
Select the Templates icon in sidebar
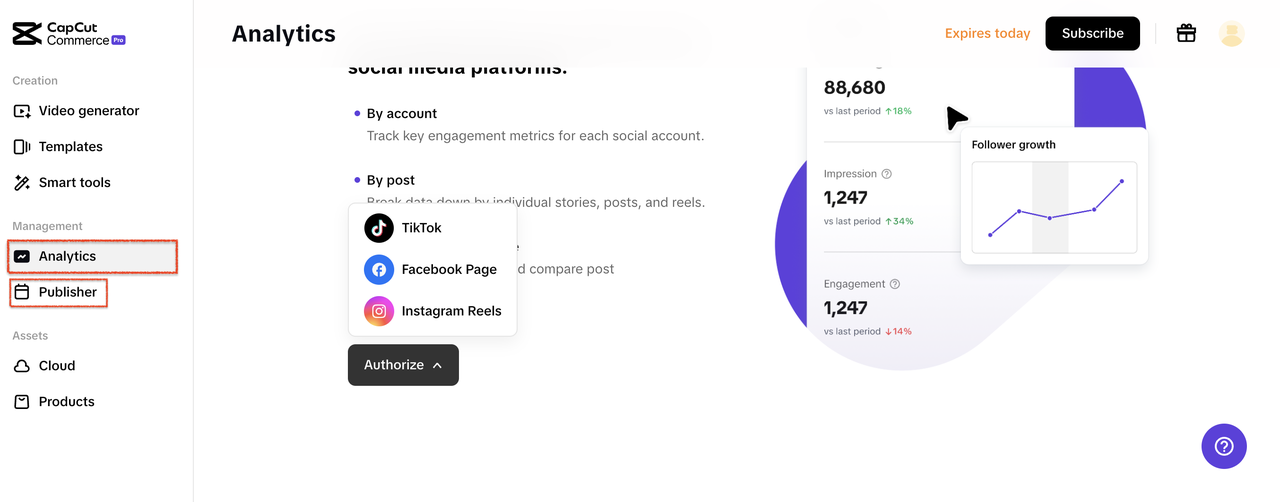pyautogui.click(x=22, y=147)
